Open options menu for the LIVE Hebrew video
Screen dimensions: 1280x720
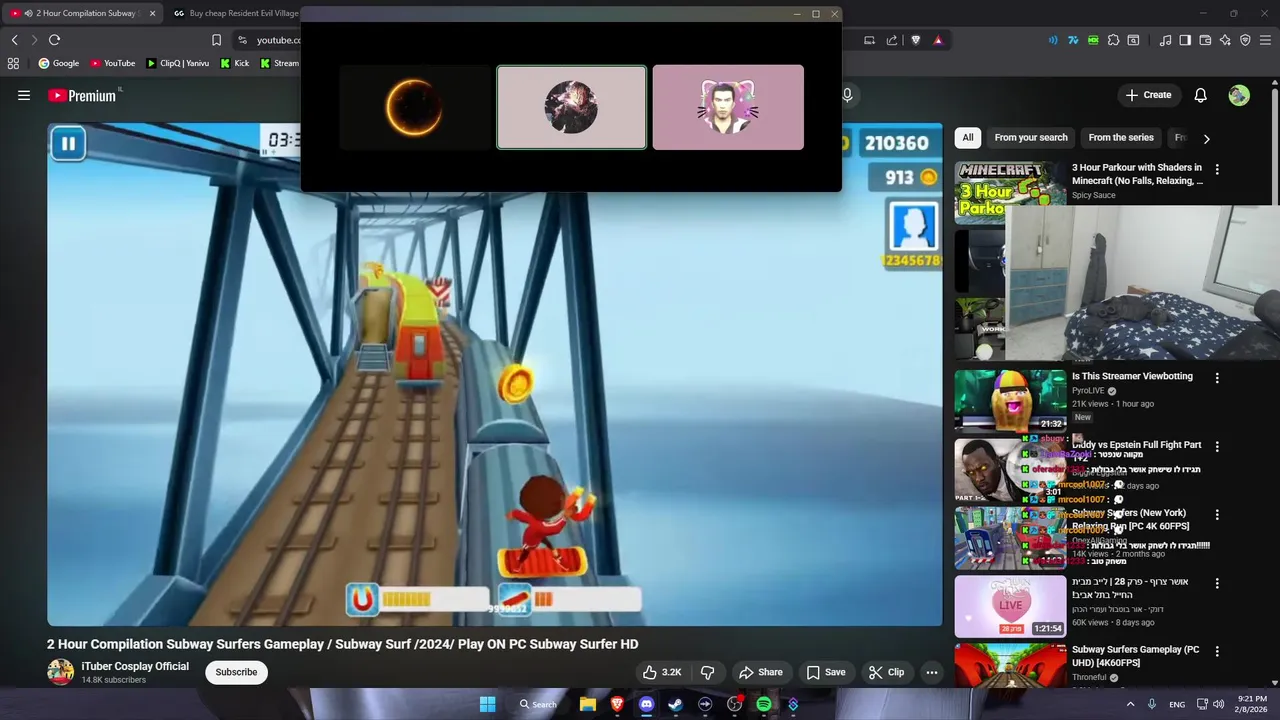click(1217, 583)
